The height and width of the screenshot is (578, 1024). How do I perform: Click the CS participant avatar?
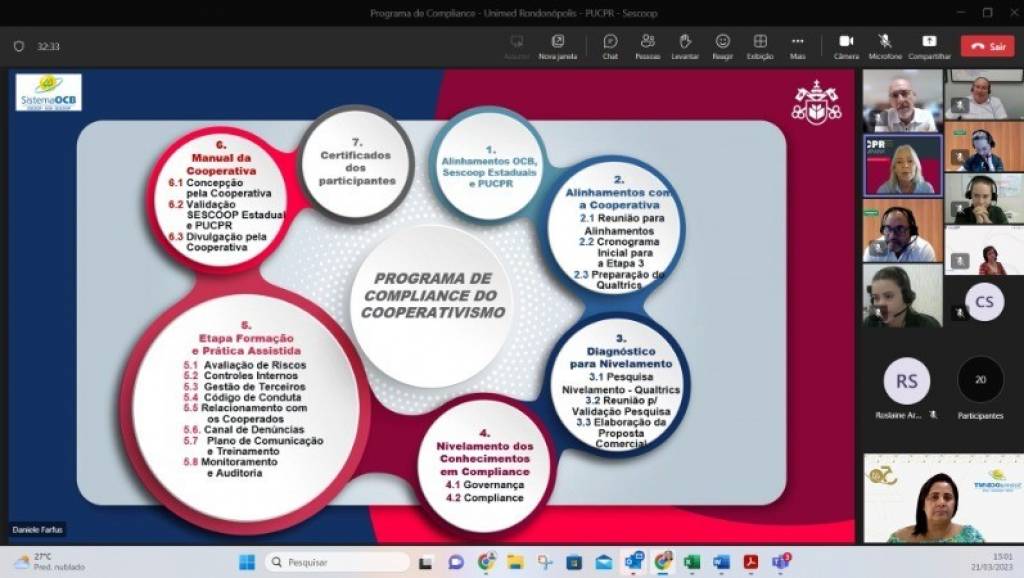pos(984,302)
